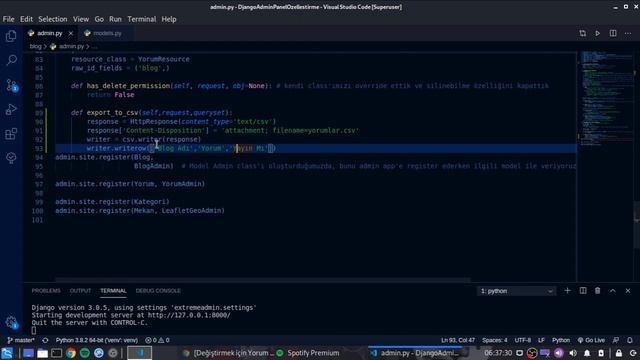Image resolution: width=640 pixels, height=360 pixels.
Task: Start Go Live server
Action: click(591, 340)
